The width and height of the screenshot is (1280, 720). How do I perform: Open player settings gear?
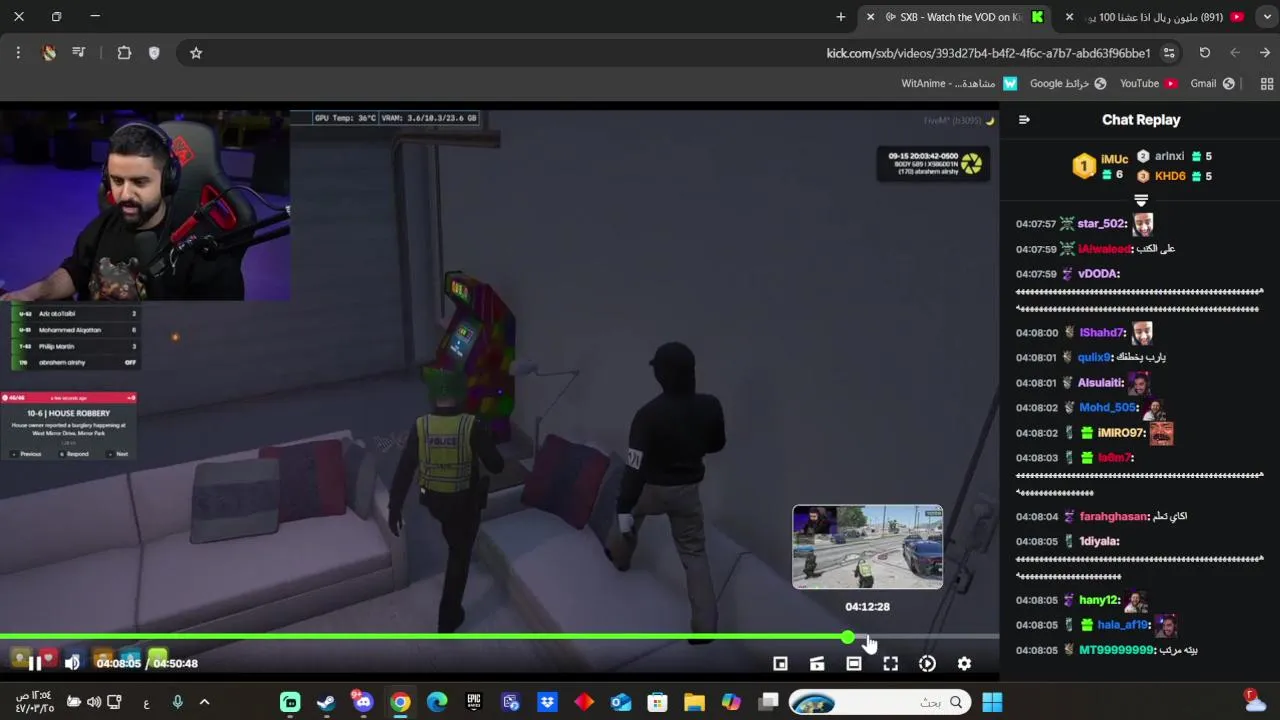(964, 663)
